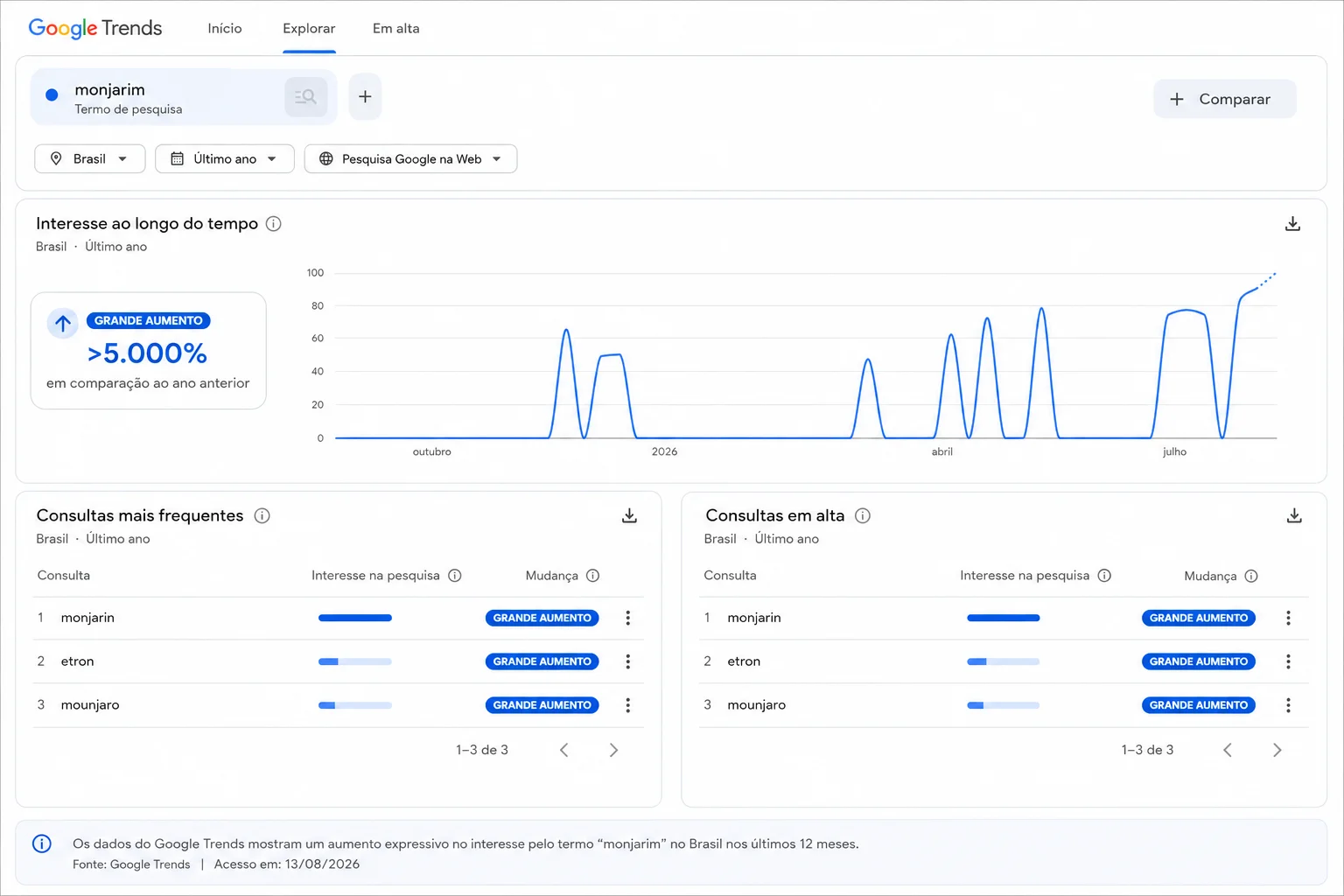The image size is (1344, 896).
Task: Click the outubro label on the chart axis
Action: (x=432, y=452)
